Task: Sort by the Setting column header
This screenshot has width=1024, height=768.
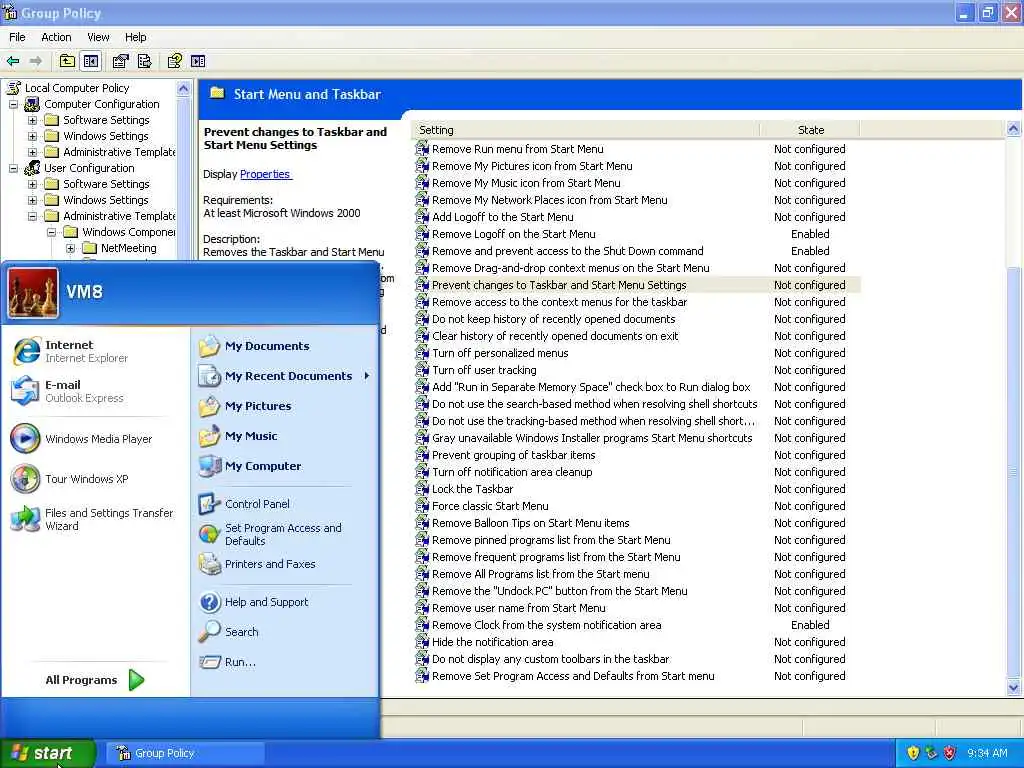Action: click(586, 130)
